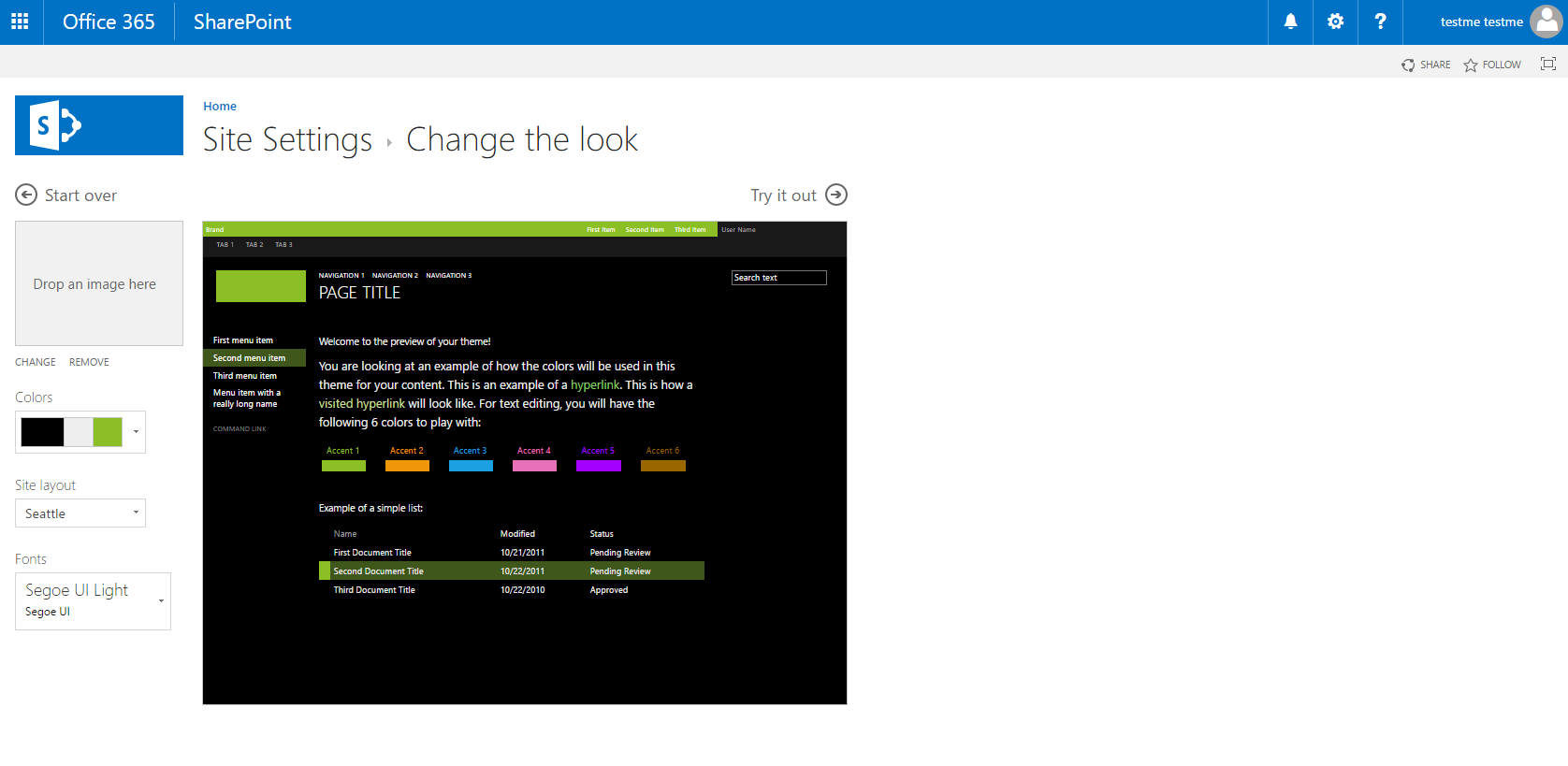Click the SharePoint site logo

99,125
